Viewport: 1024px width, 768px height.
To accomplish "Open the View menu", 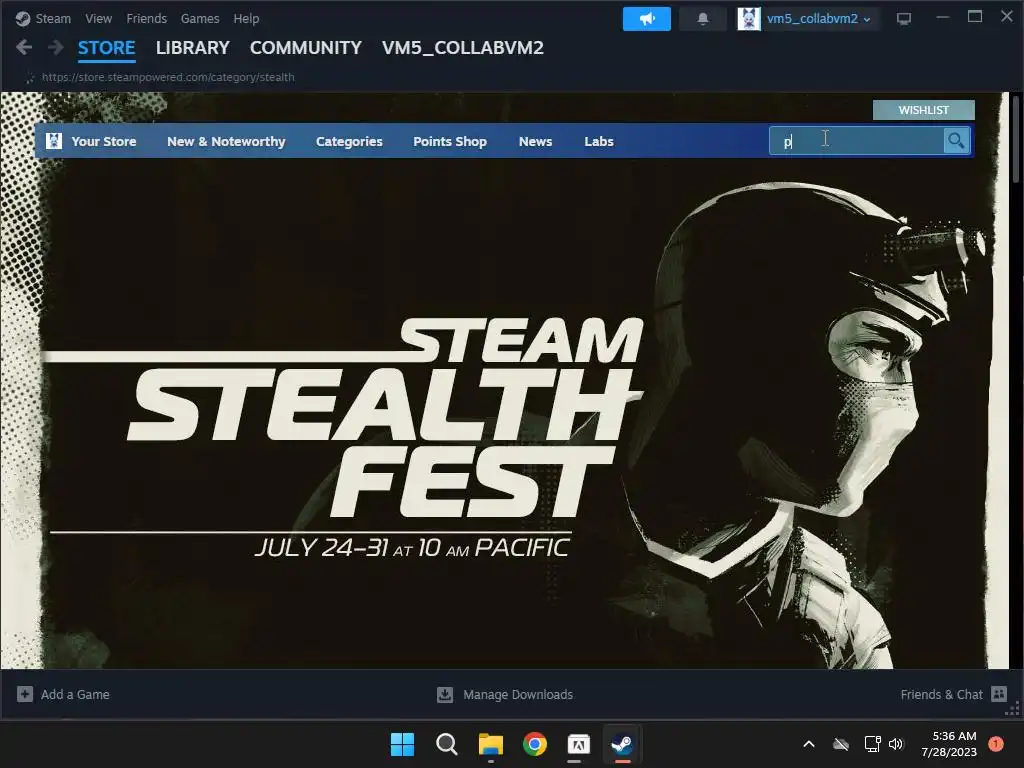I will click(98, 18).
